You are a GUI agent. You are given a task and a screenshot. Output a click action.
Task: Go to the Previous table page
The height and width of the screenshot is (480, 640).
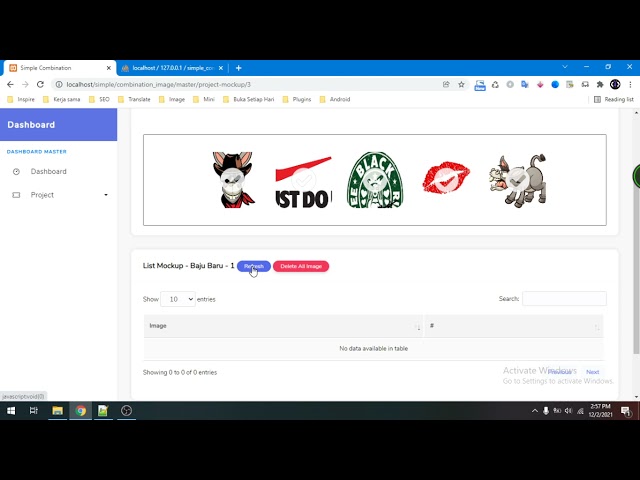pos(560,372)
